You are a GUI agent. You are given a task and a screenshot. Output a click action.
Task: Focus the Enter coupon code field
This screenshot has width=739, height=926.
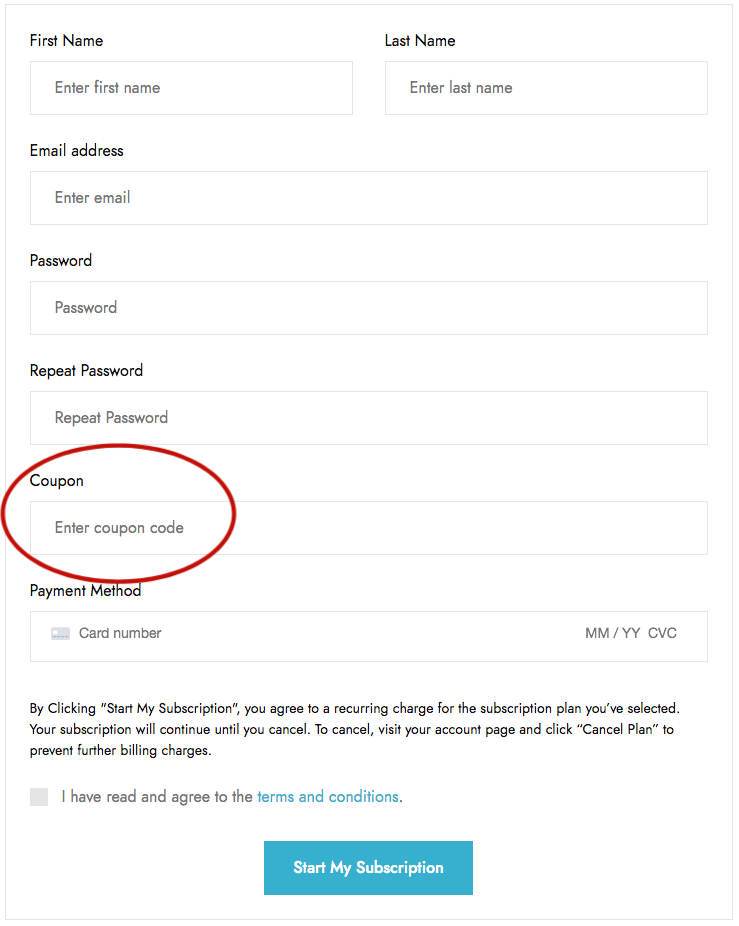pos(369,528)
